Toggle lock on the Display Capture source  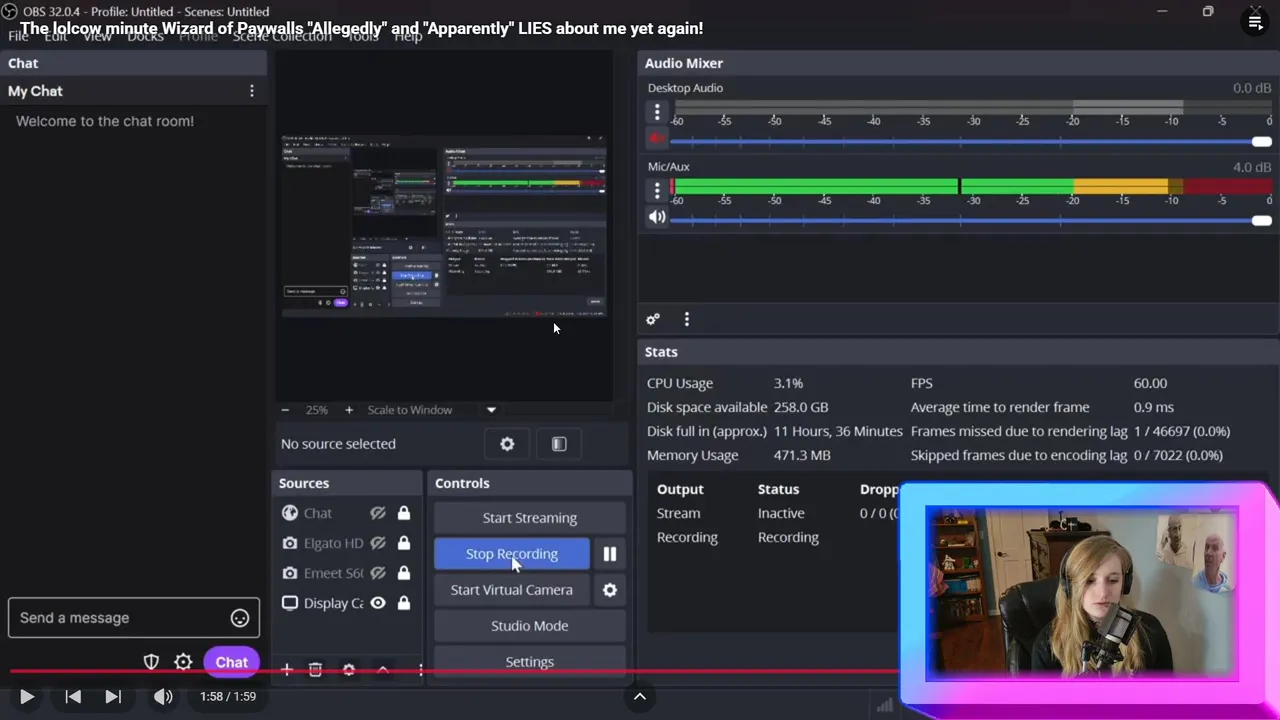pos(404,603)
